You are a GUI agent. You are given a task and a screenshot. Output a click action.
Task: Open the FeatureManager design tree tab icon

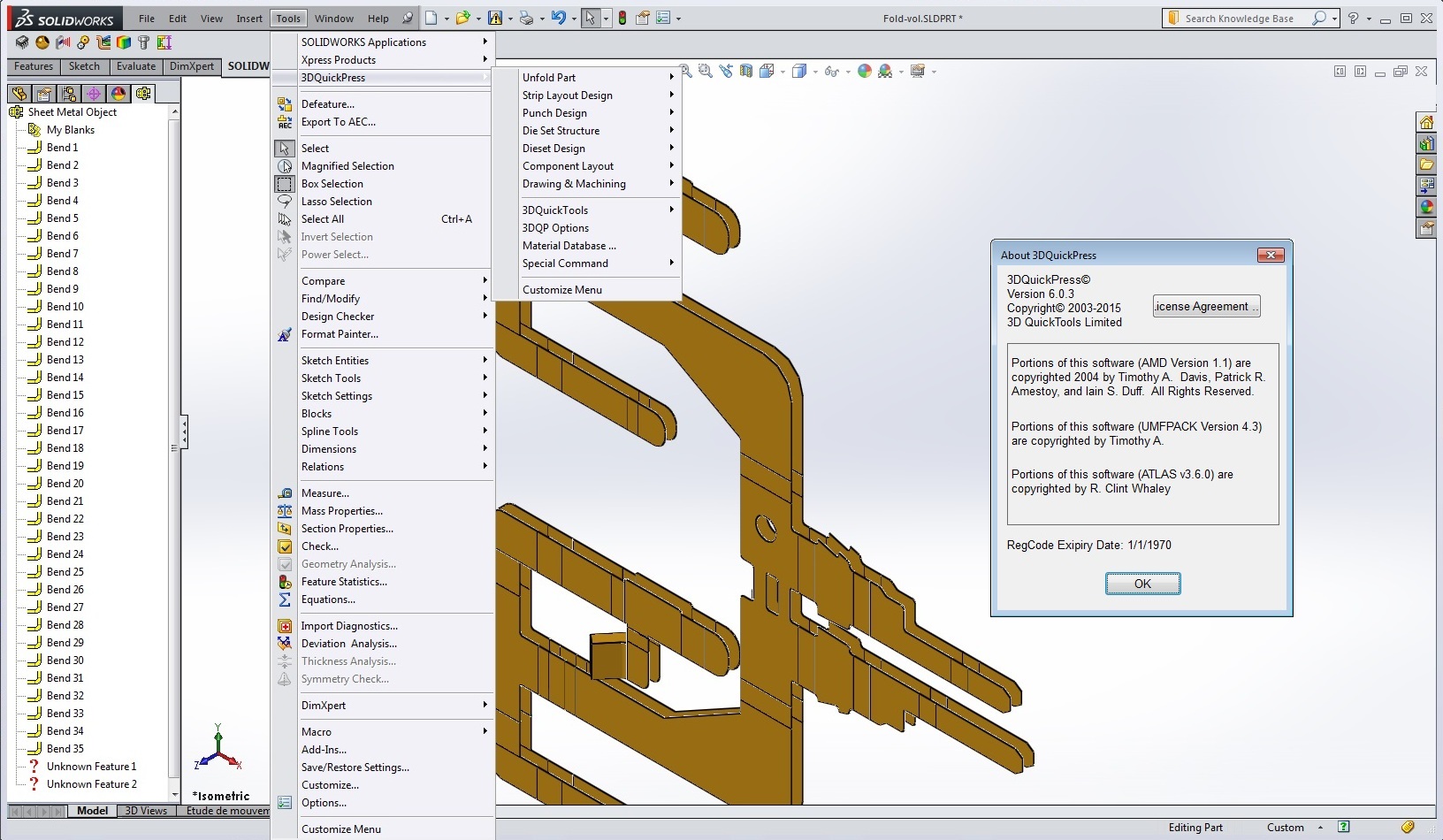[x=19, y=93]
